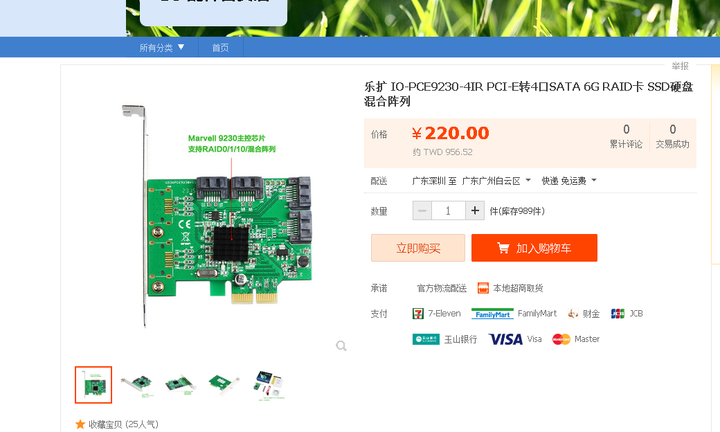
Task: Click the 7-Eleven payment icon
Action: (418, 314)
